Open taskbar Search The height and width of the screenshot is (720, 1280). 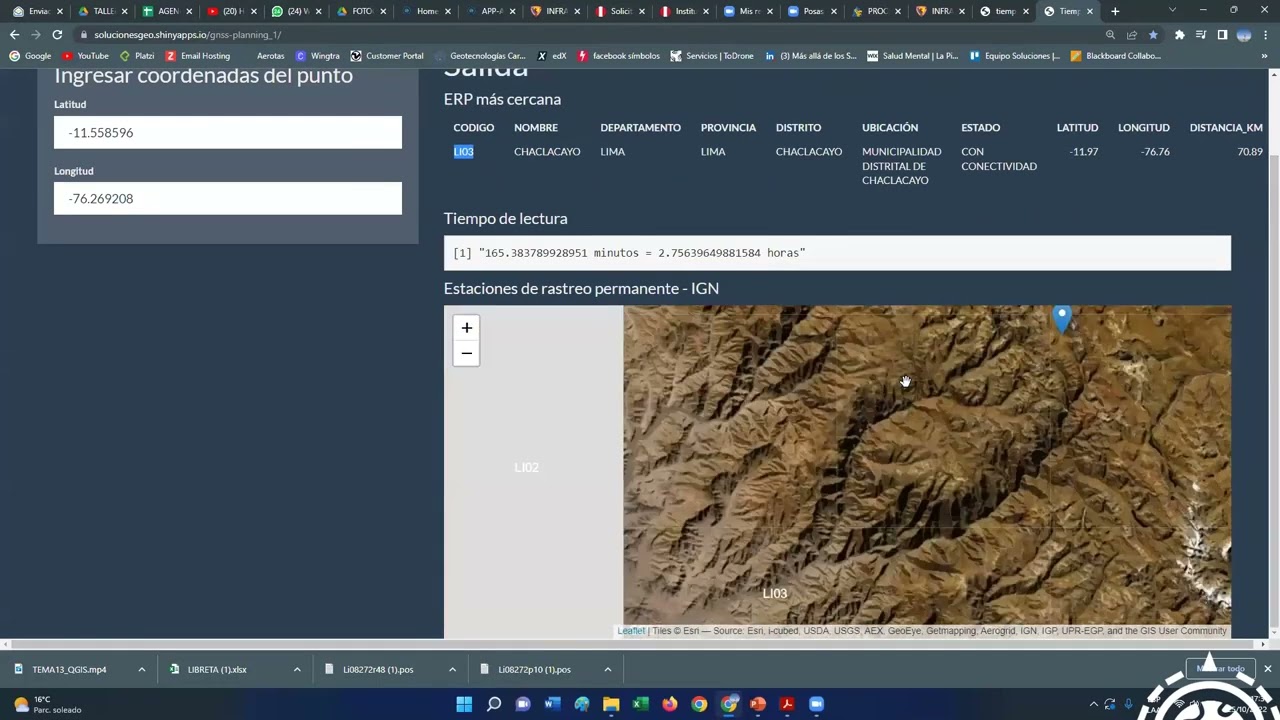tap(493, 704)
